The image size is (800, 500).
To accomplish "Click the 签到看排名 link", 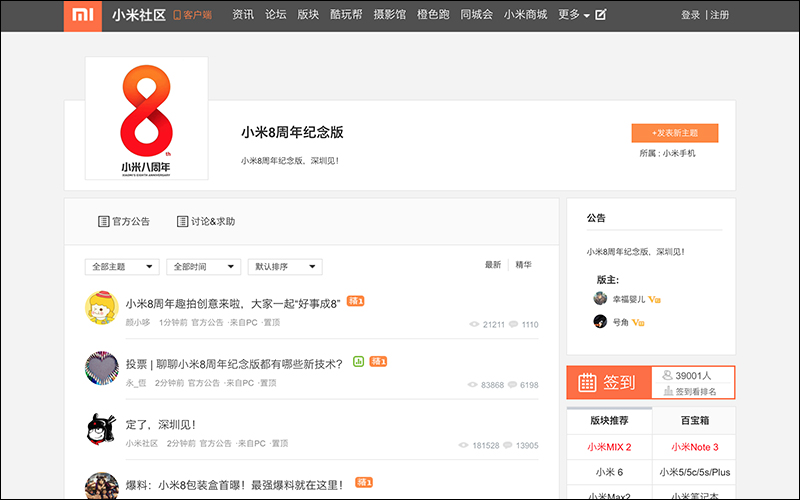I will click(x=696, y=392).
